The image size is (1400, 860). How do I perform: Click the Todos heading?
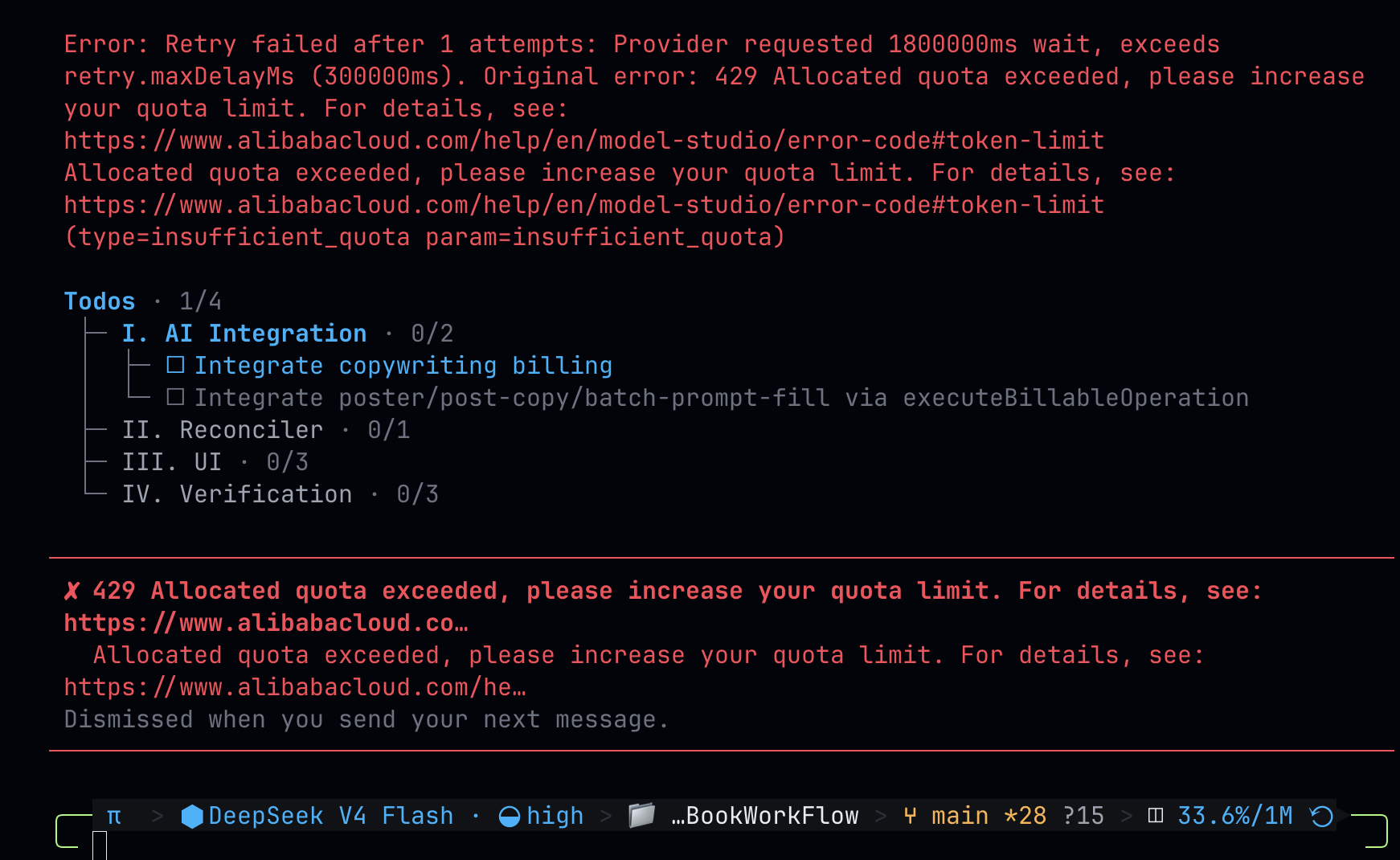click(x=100, y=301)
